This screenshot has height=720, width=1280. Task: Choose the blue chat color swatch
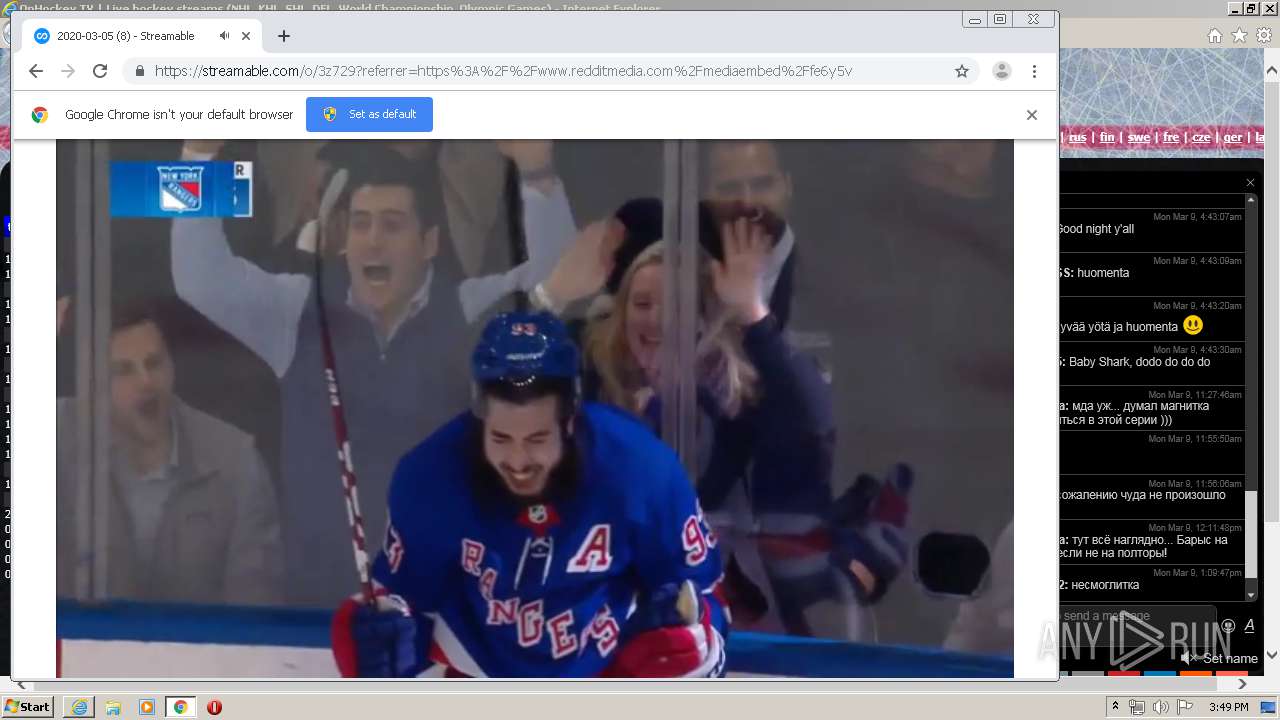point(1160,674)
